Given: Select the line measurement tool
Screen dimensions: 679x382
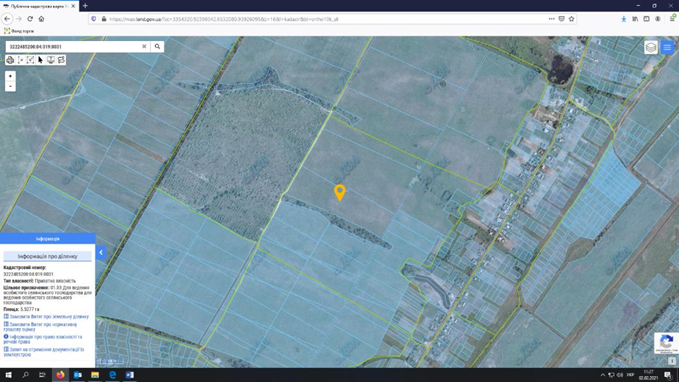Looking at the screenshot, I should click(x=20, y=60).
